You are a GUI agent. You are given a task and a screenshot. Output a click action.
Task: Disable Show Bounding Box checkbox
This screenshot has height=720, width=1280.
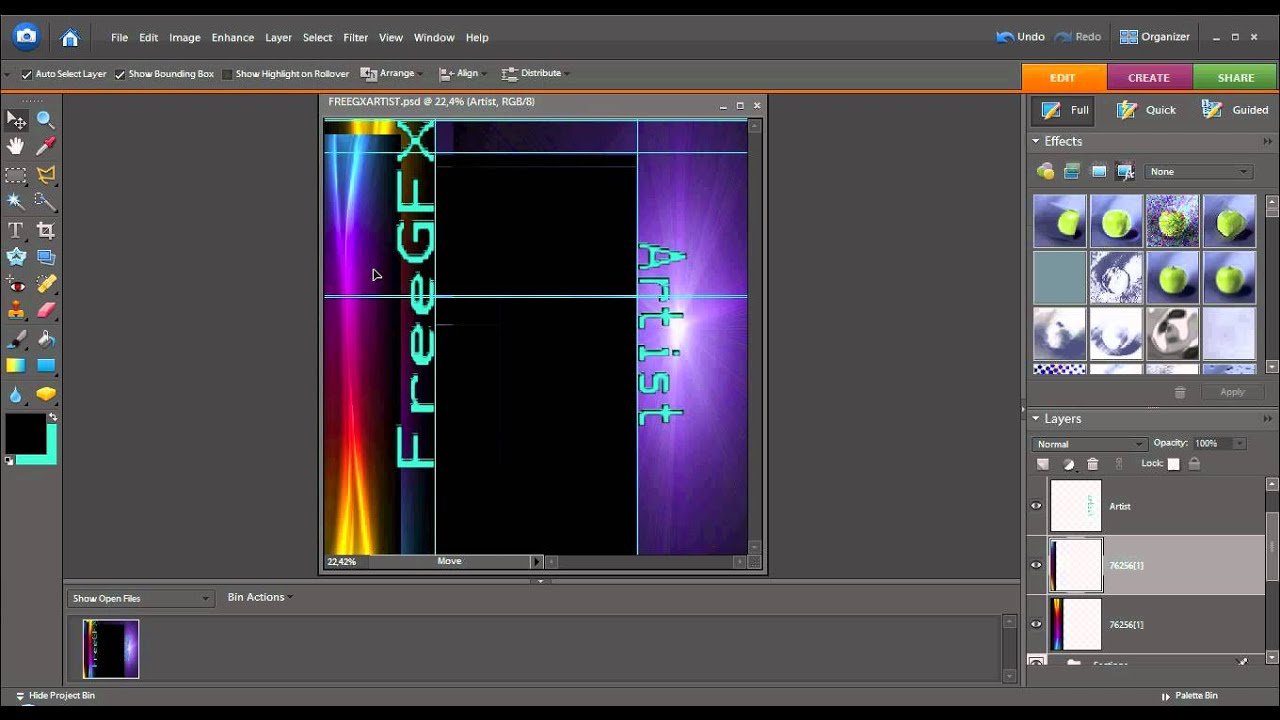[120, 74]
